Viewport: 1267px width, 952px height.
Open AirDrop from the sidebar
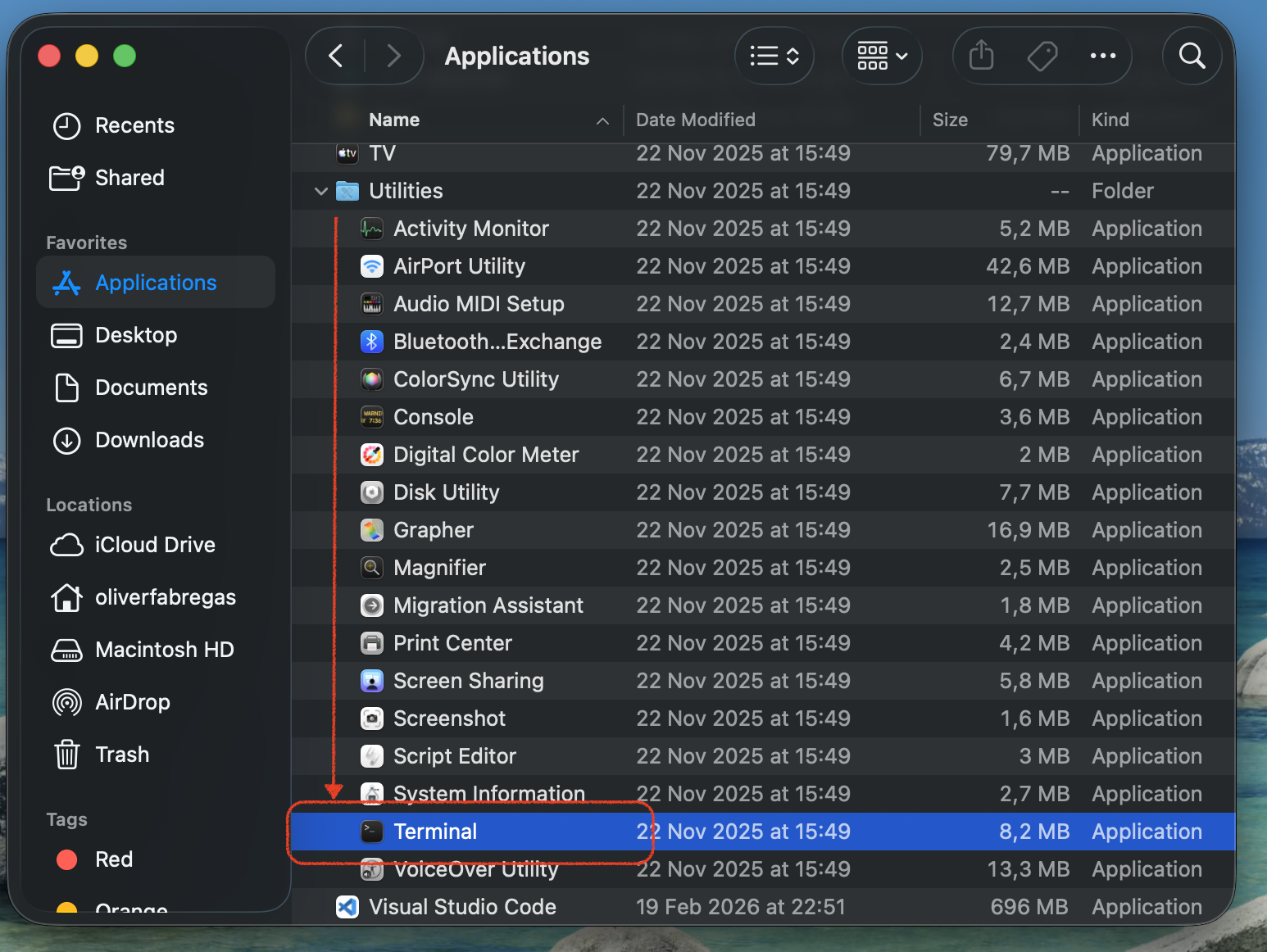(x=131, y=702)
